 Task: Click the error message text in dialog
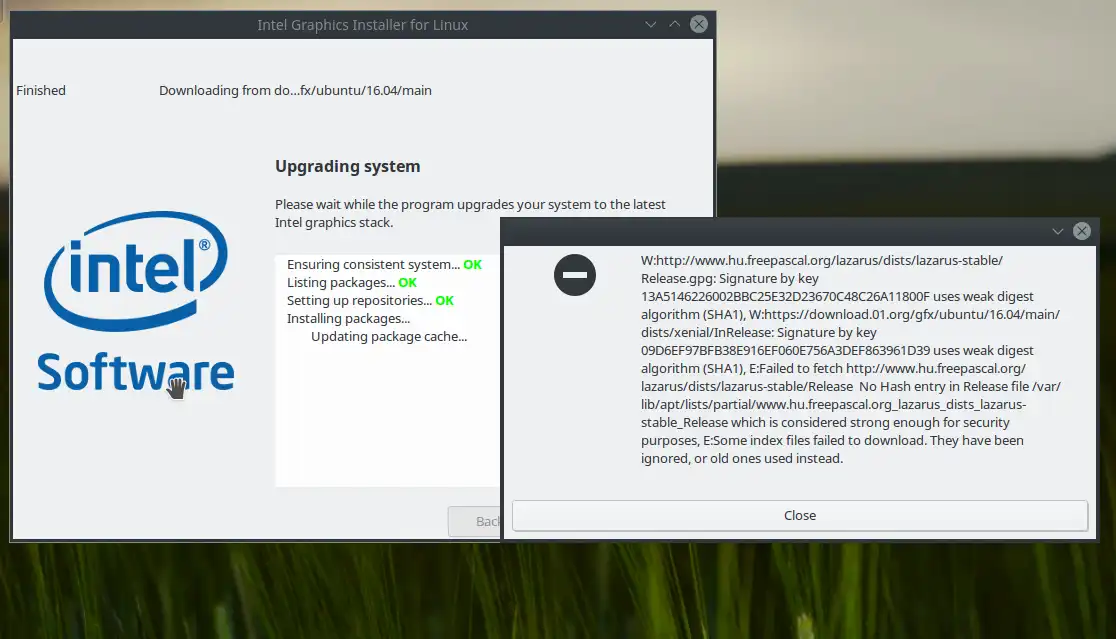[851, 359]
